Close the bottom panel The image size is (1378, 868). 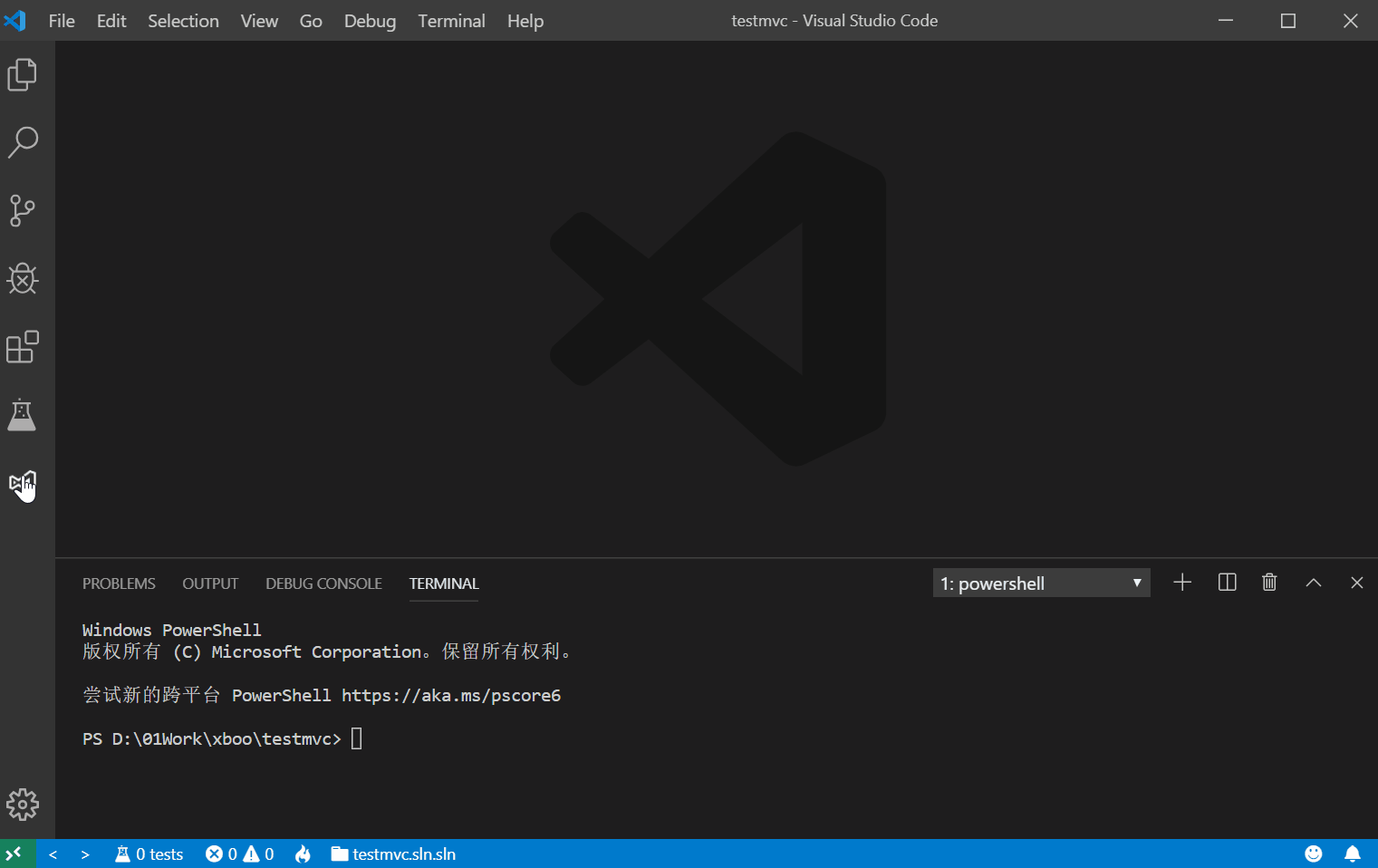point(1356,583)
